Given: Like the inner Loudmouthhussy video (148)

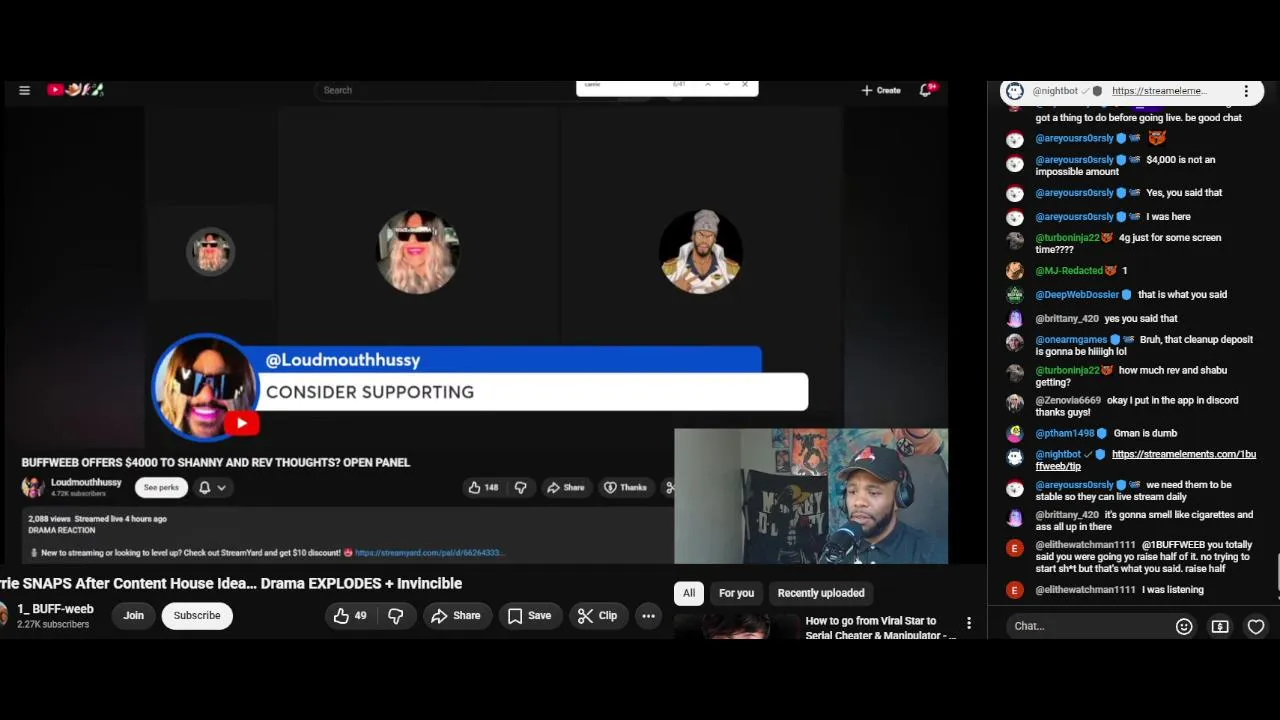Looking at the screenshot, I should pos(482,488).
